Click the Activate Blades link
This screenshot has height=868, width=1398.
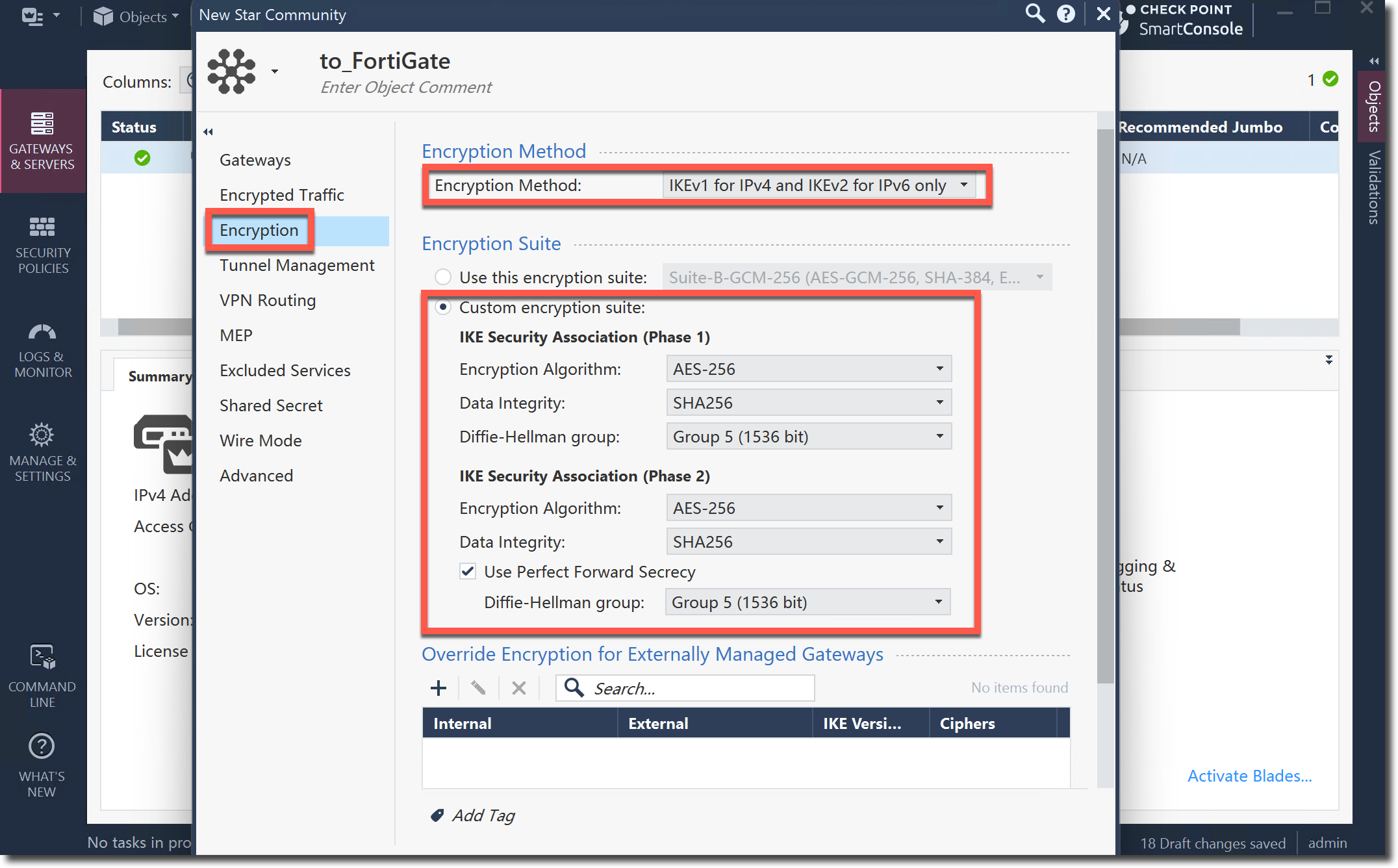1249,776
